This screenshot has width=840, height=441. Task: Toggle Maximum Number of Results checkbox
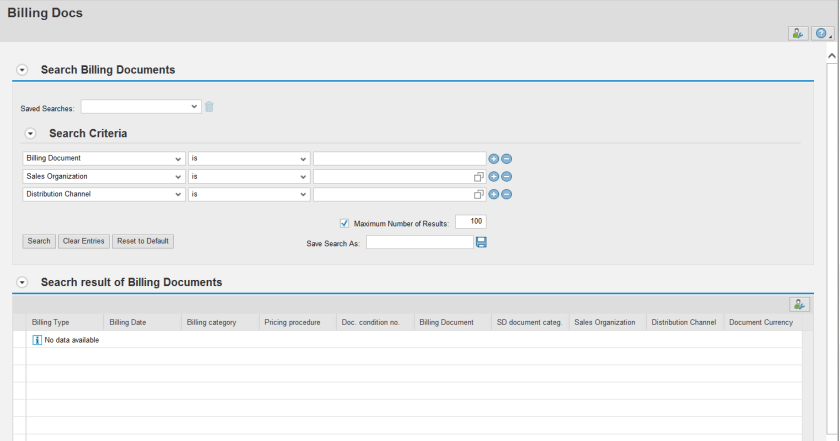(x=344, y=223)
